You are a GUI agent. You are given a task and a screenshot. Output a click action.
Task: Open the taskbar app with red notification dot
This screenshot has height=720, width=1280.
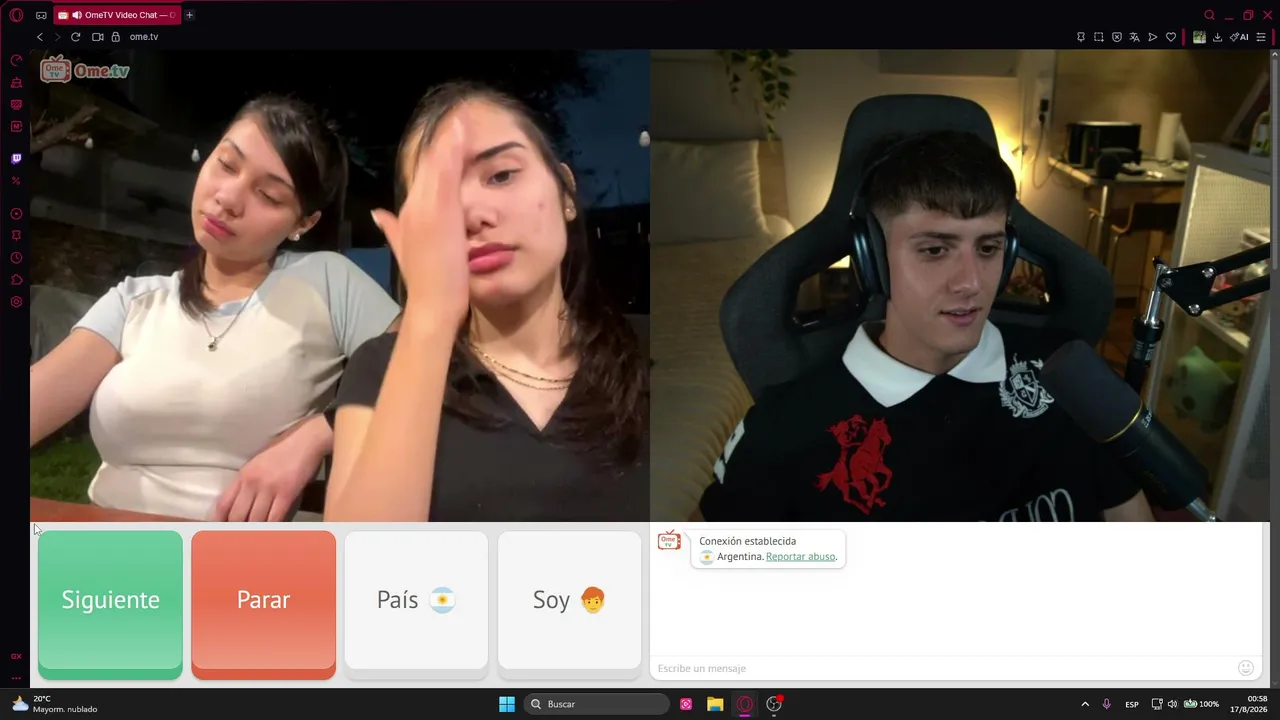point(774,704)
